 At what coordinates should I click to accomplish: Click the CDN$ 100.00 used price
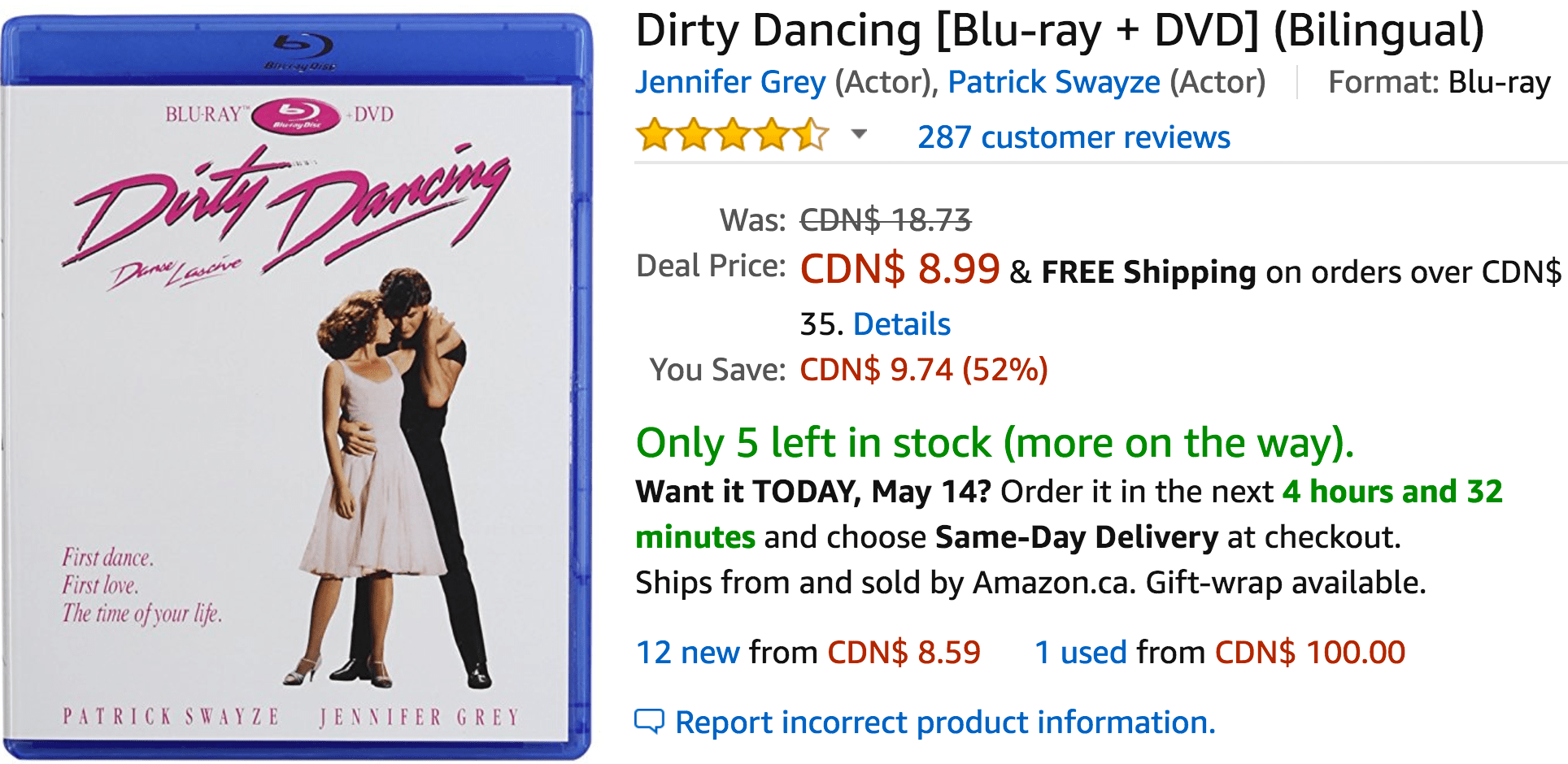click(1309, 652)
